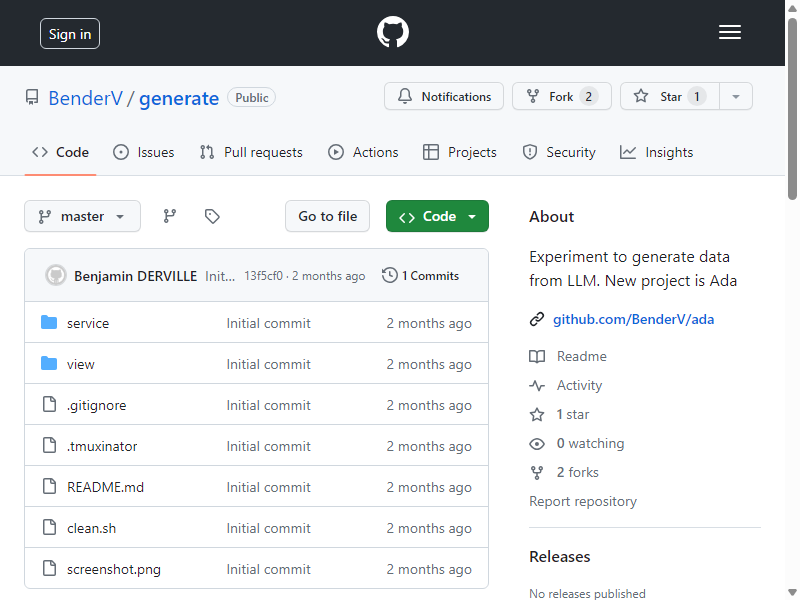Viewport: 800px width, 600px height.
Task: Click Benjamin DERVILLE's avatar
Action: point(56,276)
